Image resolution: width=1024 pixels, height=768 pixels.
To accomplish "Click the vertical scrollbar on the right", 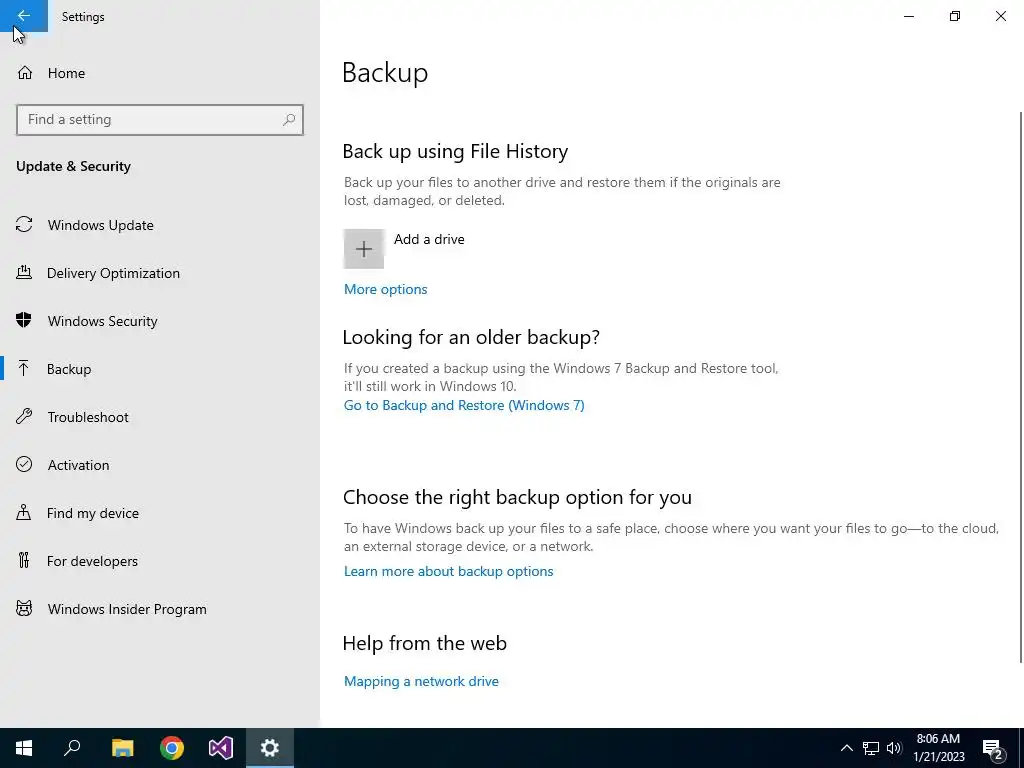I will tap(1021, 385).
